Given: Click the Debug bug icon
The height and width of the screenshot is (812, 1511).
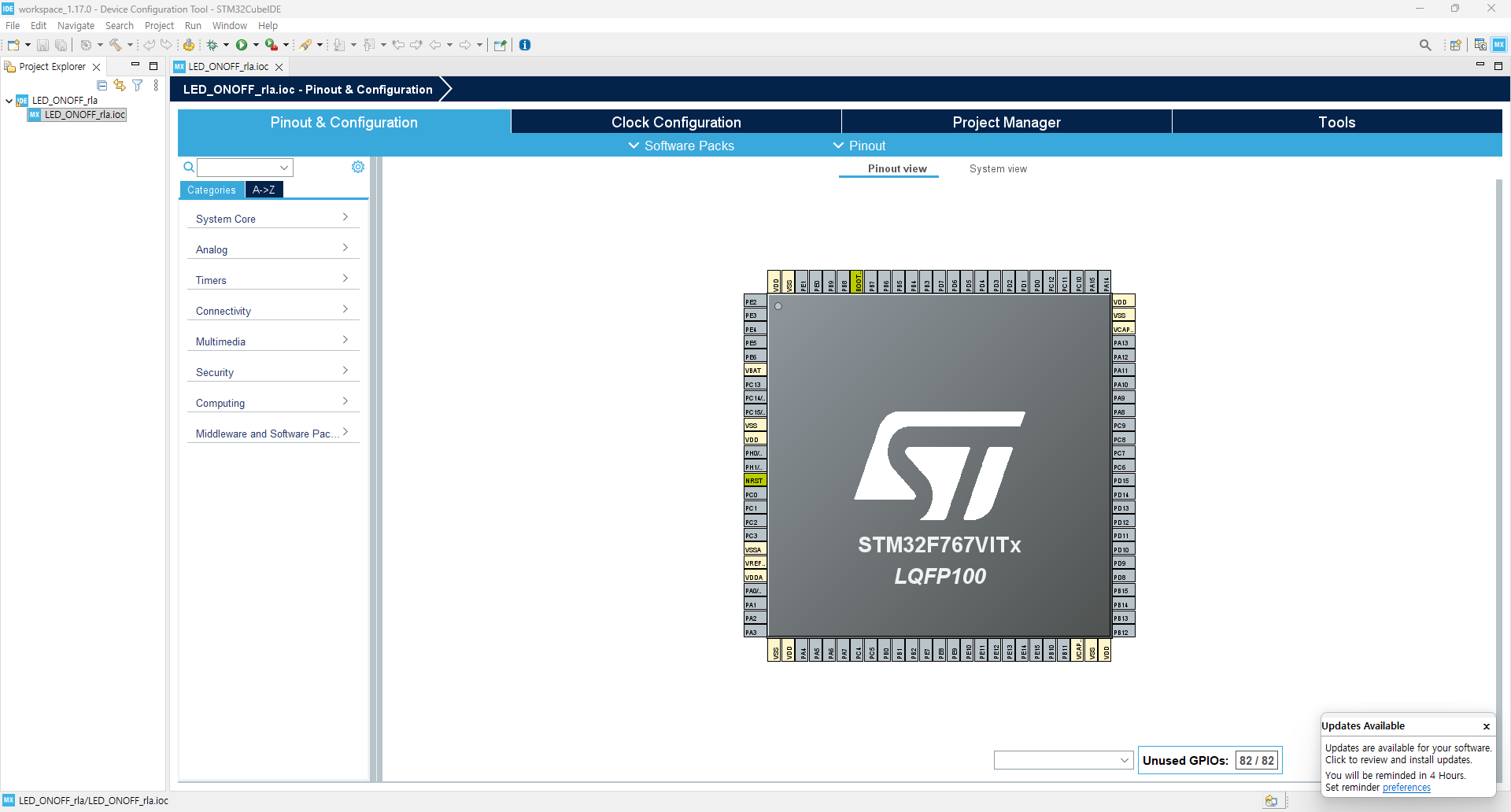Looking at the screenshot, I should coord(212,45).
